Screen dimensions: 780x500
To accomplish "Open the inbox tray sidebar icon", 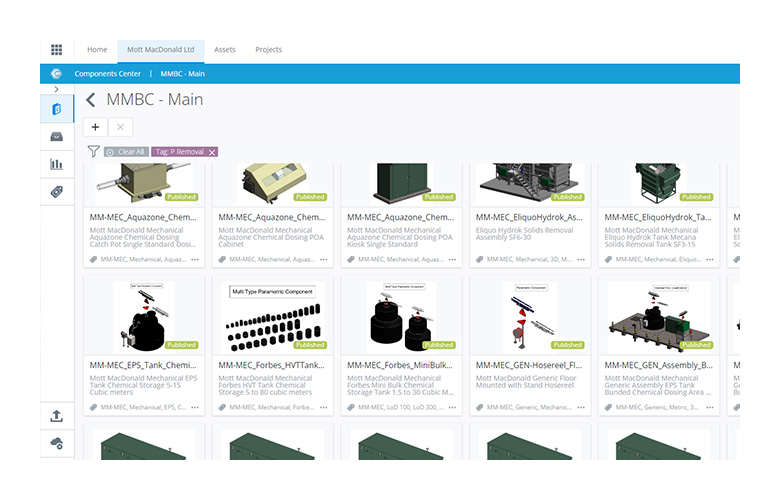I will (56, 136).
